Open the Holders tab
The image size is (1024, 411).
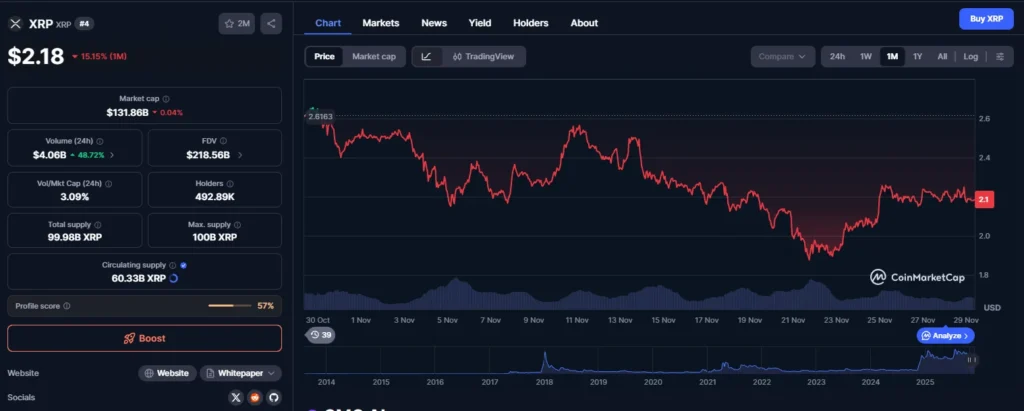coord(530,23)
